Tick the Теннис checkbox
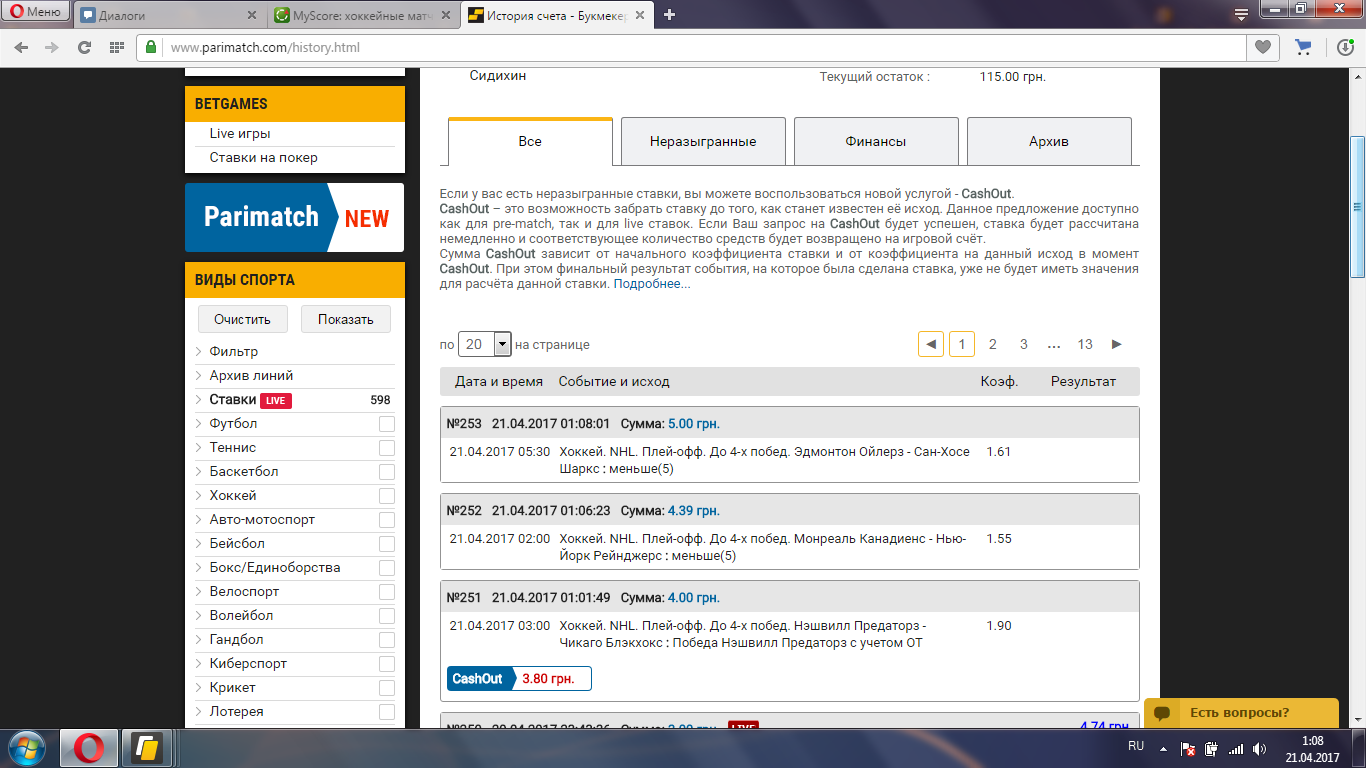The width and height of the screenshot is (1366, 768). click(387, 448)
